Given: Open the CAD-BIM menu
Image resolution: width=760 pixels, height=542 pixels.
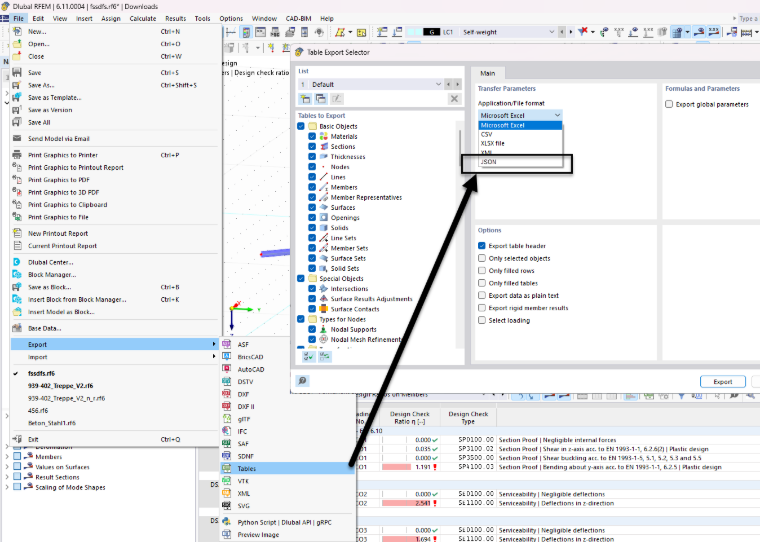Looking at the screenshot, I should click(x=298, y=18).
